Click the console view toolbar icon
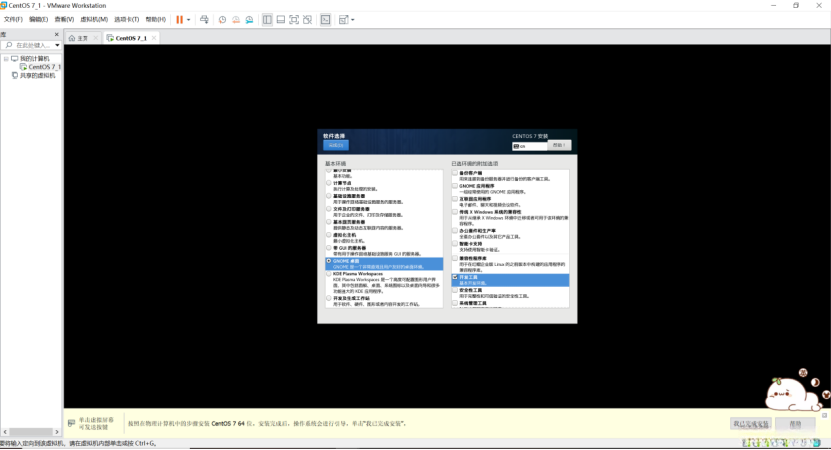The width and height of the screenshot is (831, 450). [325, 20]
